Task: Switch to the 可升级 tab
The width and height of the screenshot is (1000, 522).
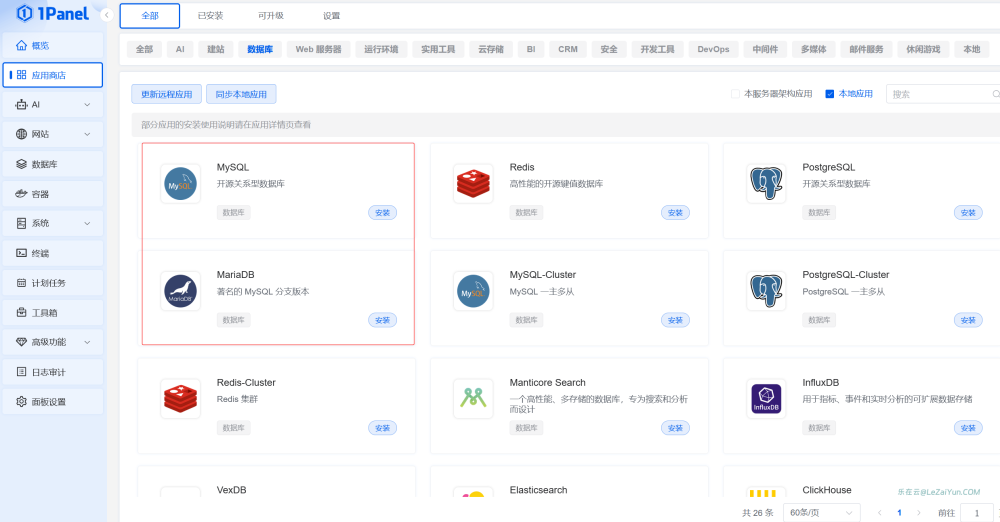Action: [271, 16]
